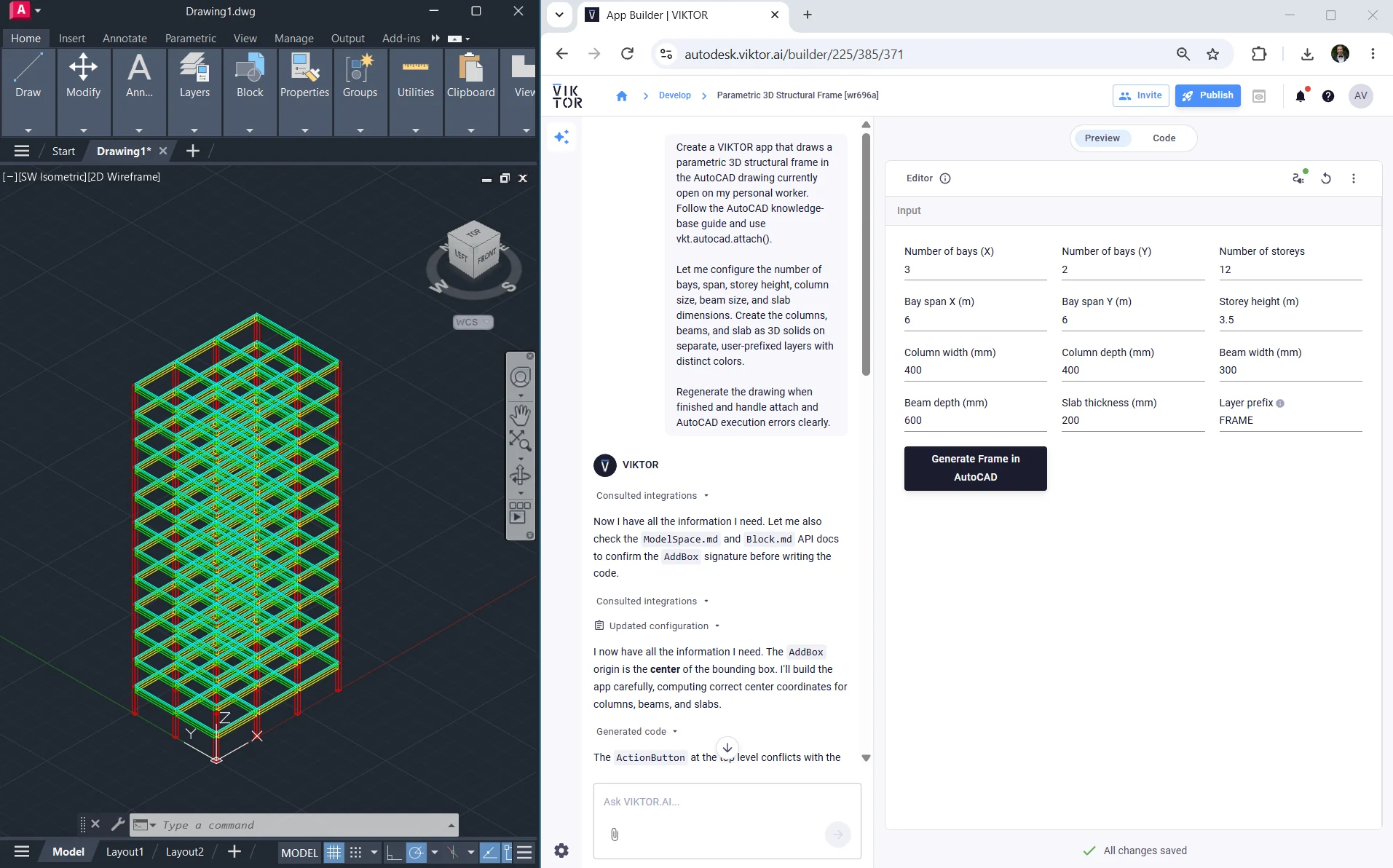Image resolution: width=1393 pixels, height=868 pixels.
Task: Open the Develop breadcrumb link
Action: tap(674, 95)
